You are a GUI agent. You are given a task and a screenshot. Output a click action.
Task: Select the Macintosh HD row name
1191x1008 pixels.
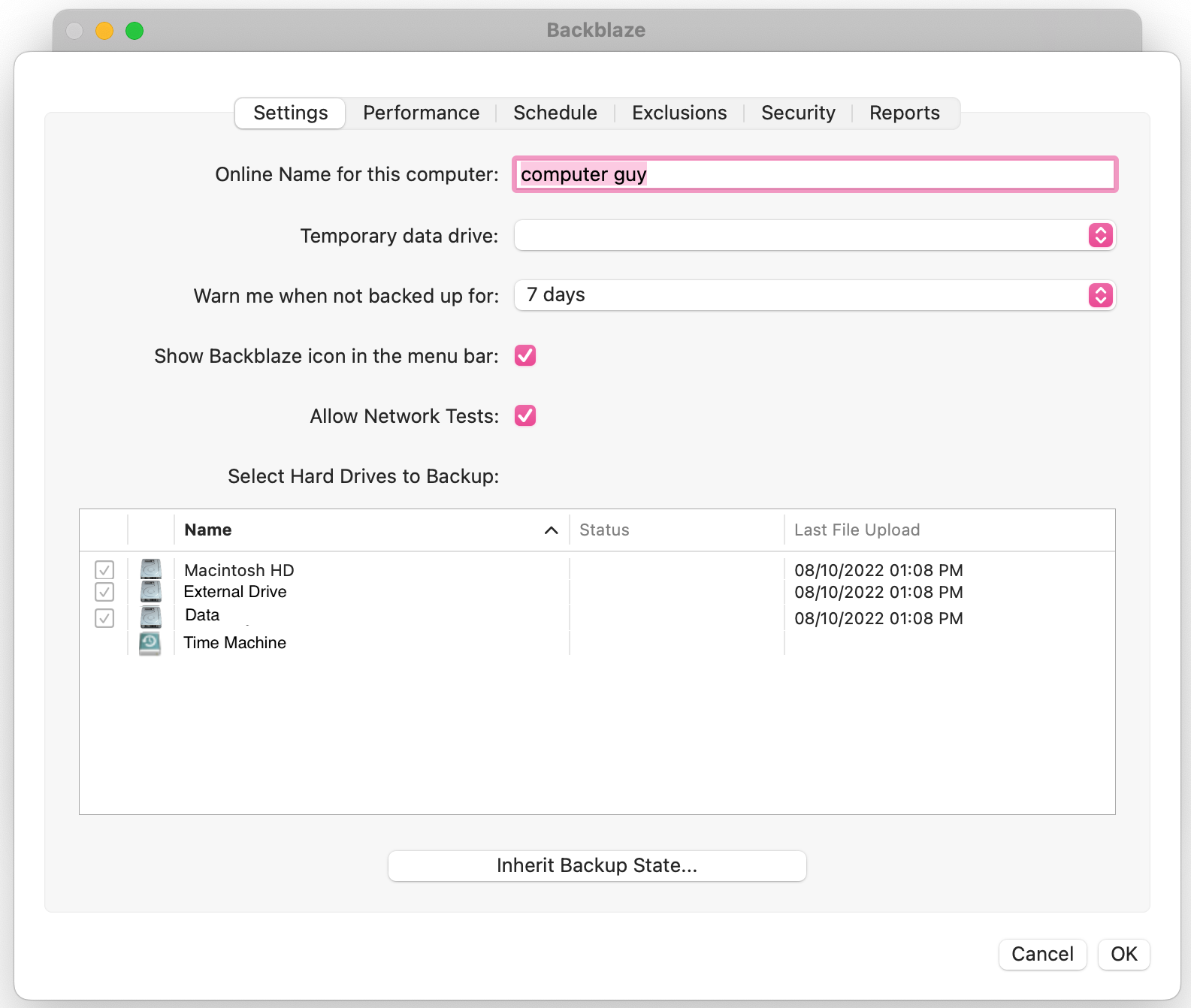[x=239, y=570]
